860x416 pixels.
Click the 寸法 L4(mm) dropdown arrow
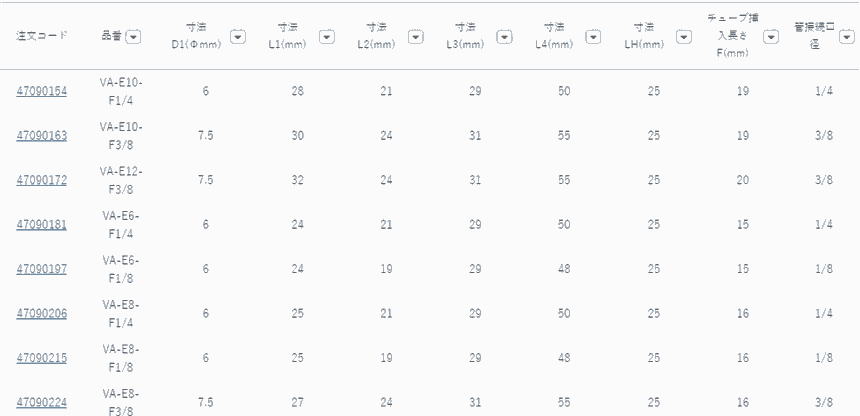pos(593,36)
